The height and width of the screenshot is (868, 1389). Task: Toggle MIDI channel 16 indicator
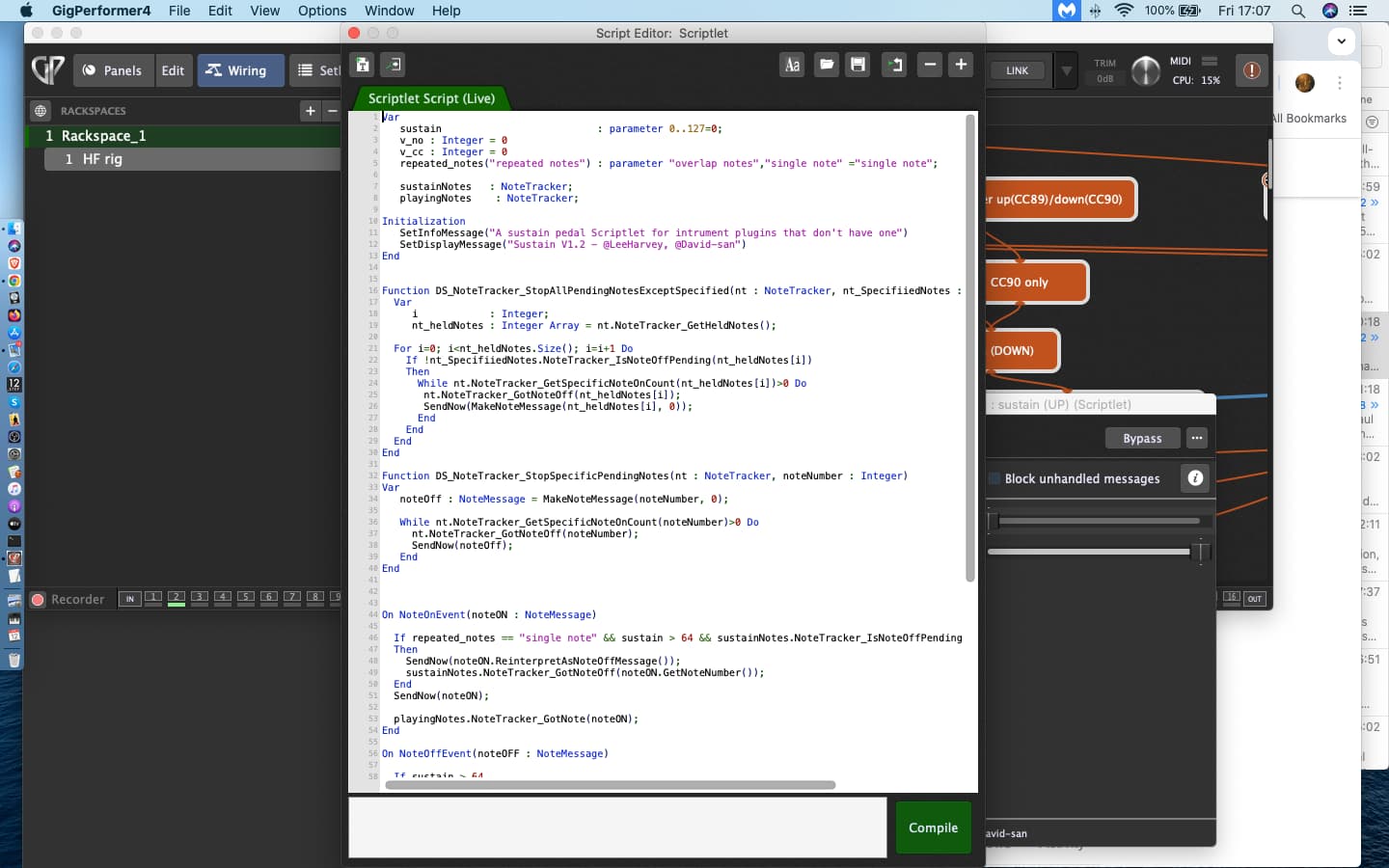point(1232,598)
